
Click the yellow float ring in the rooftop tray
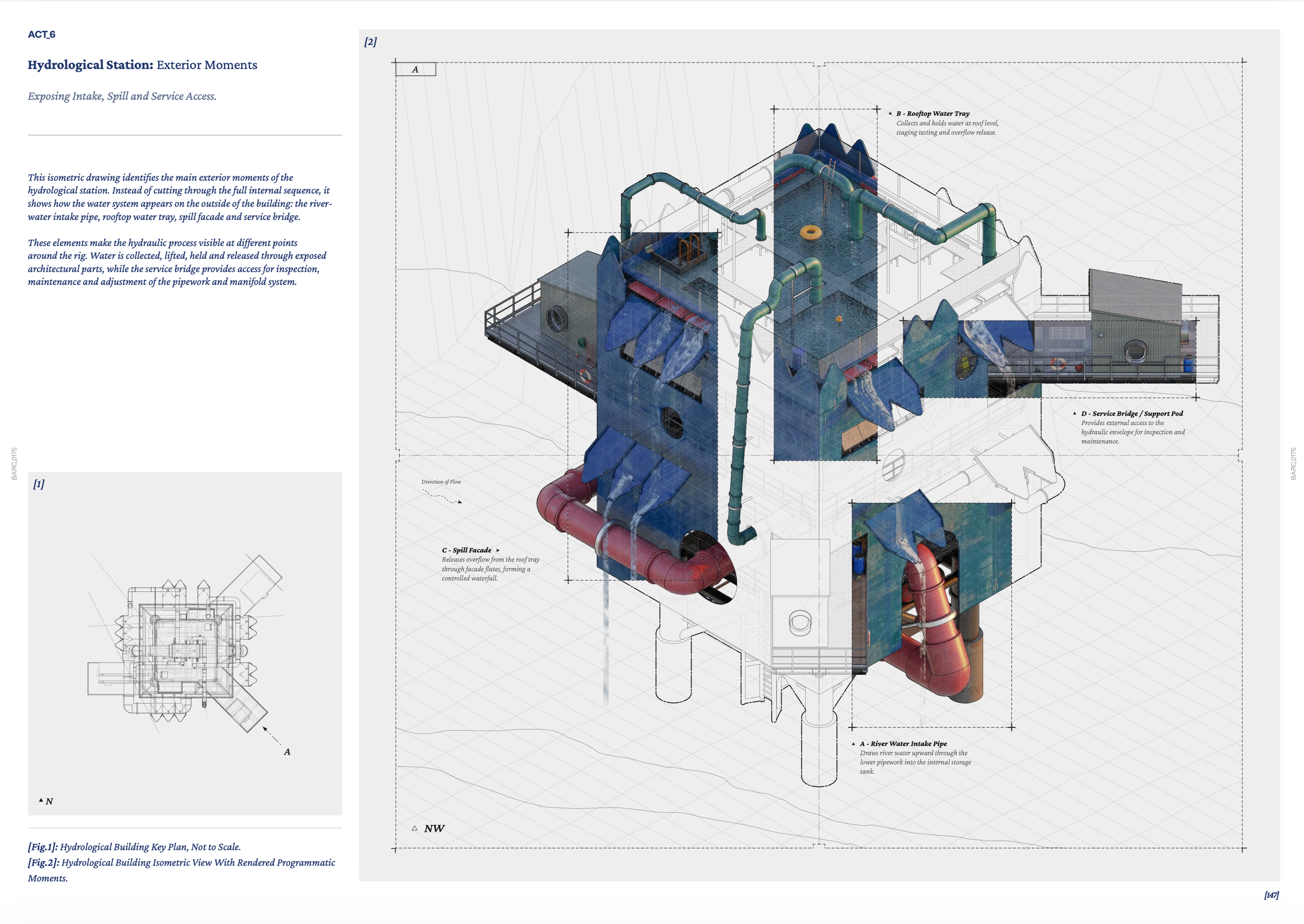click(810, 232)
